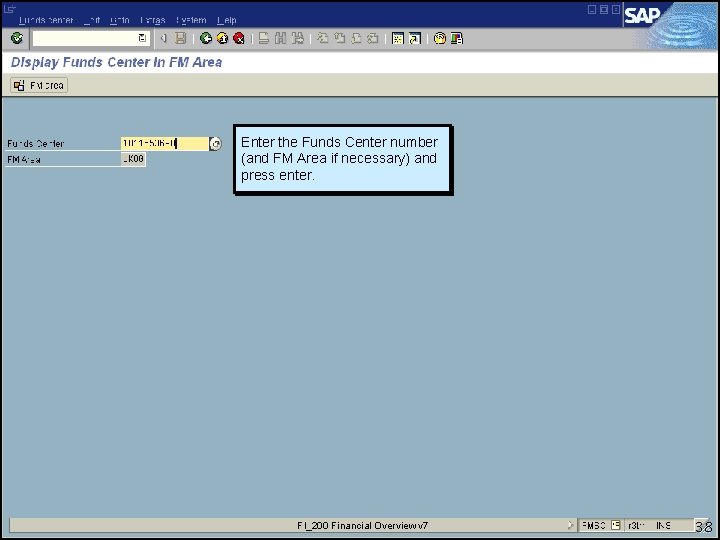Screen dimensions: 720x540
Task: Open the yellow Help icon
Action: coord(439,39)
